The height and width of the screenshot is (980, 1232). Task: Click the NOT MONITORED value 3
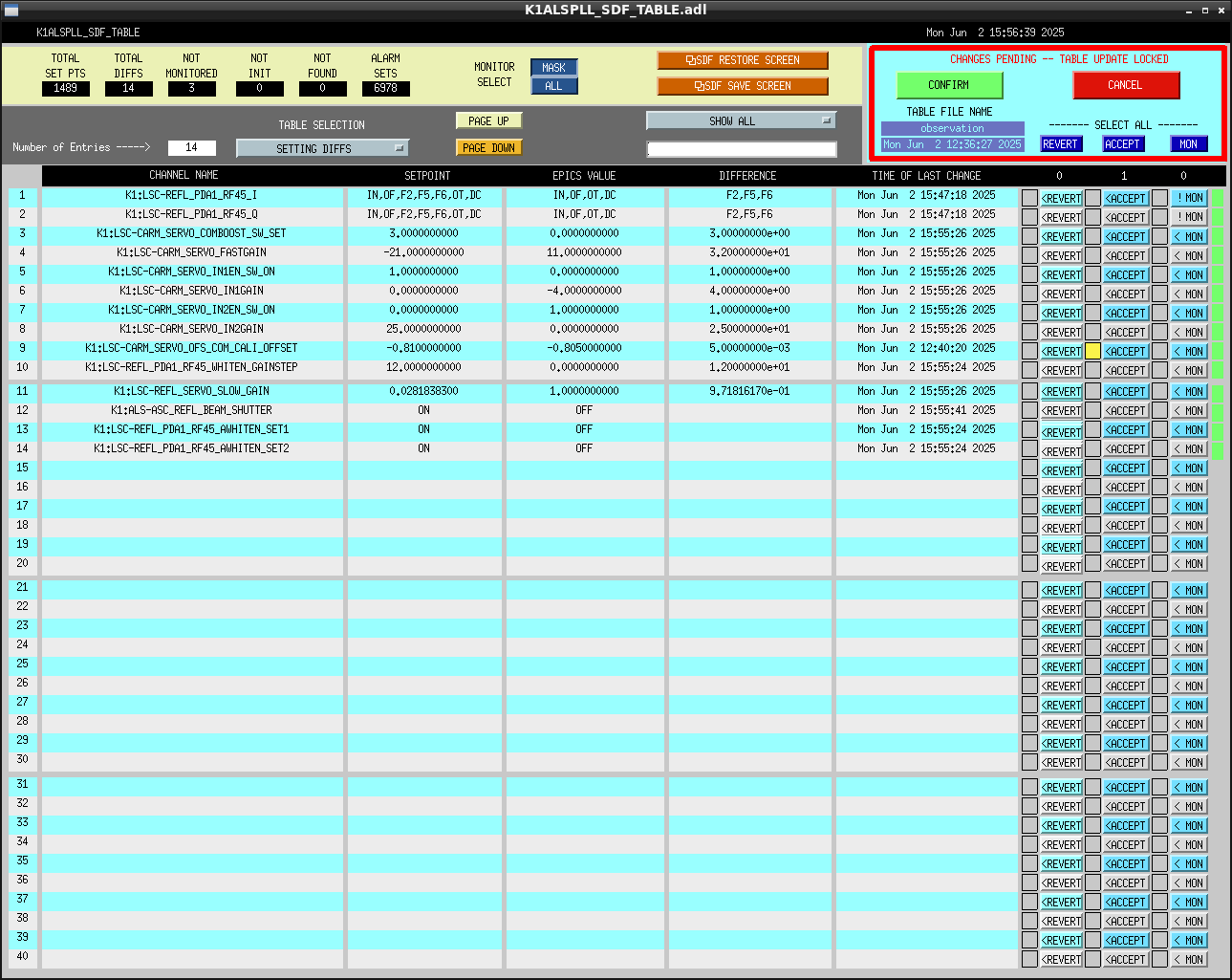pyautogui.click(x=192, y=88)
